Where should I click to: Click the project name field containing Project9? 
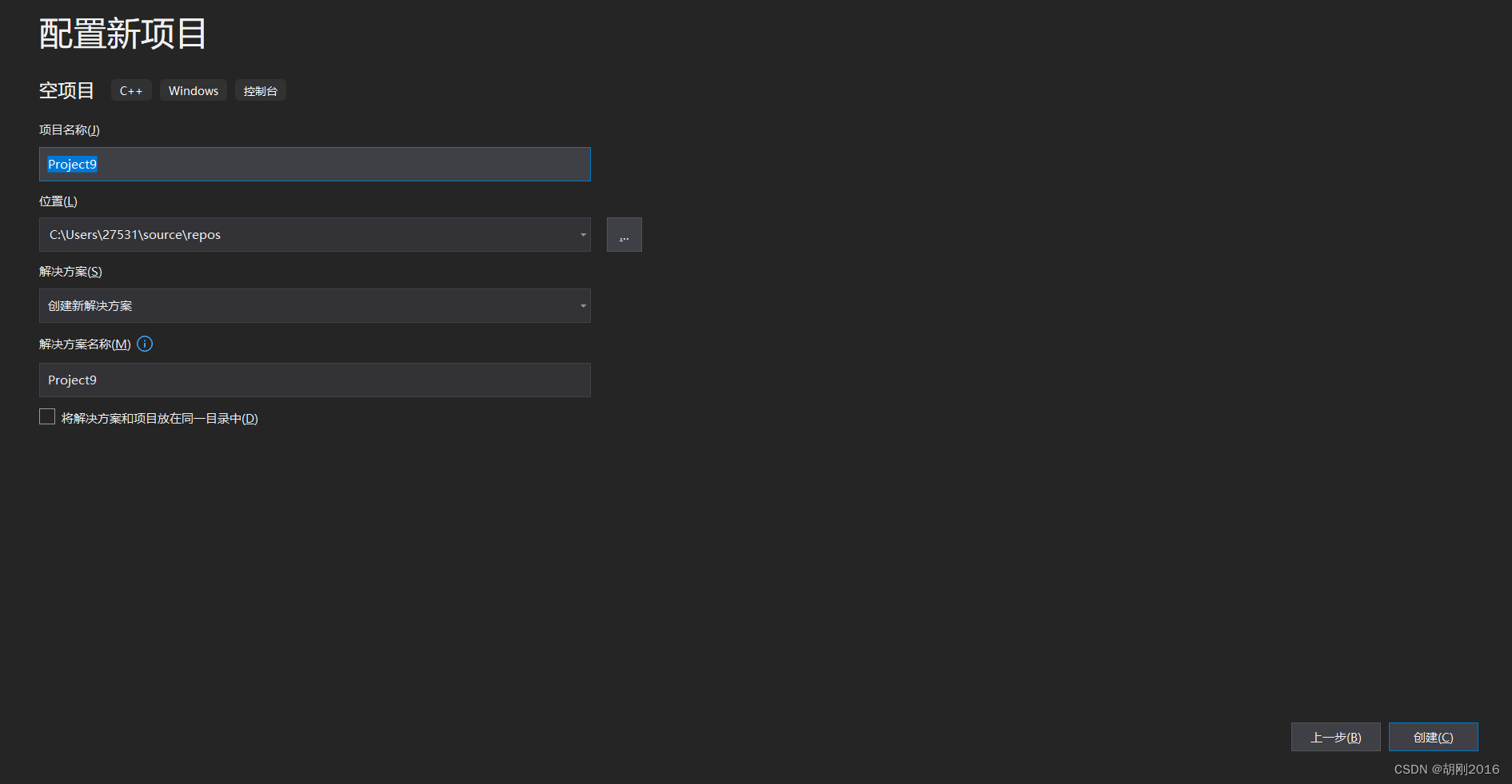[x=314, y=165]
